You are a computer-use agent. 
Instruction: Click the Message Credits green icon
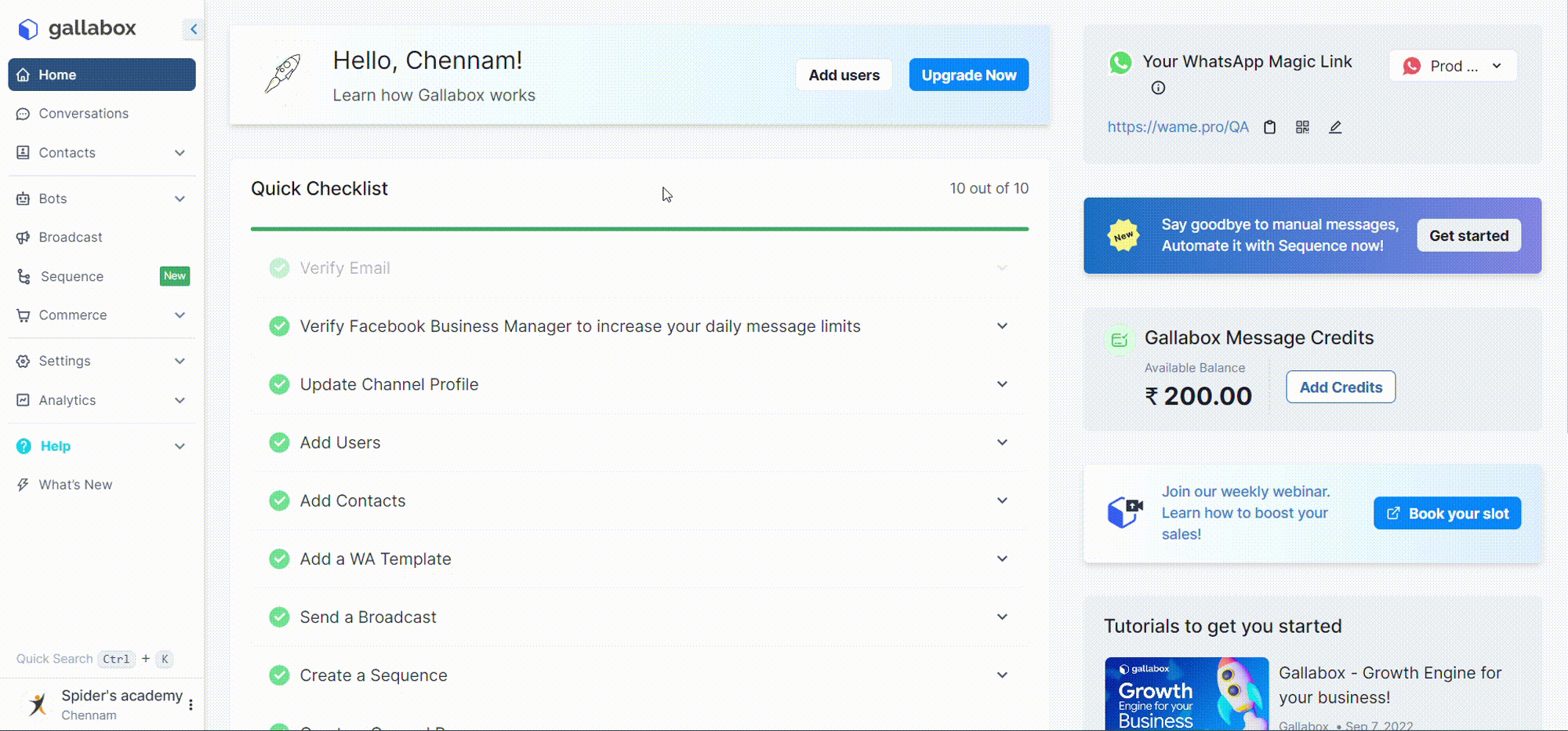click(1120, 340)
